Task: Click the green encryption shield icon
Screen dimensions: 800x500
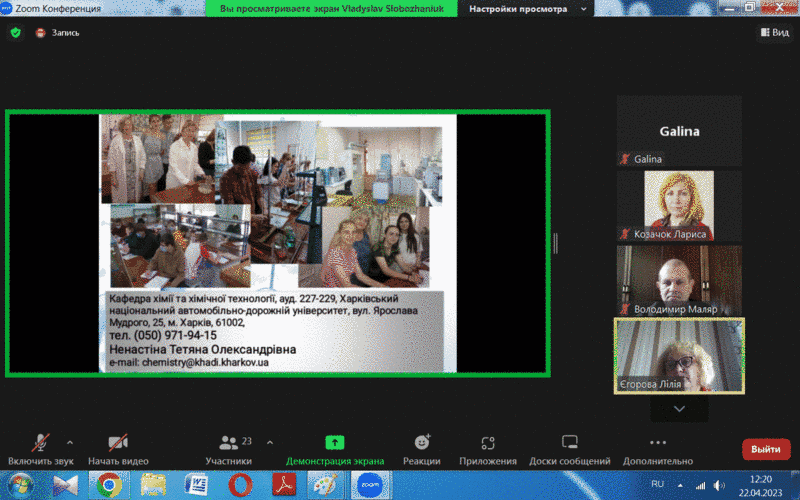Action: point(15,32)
